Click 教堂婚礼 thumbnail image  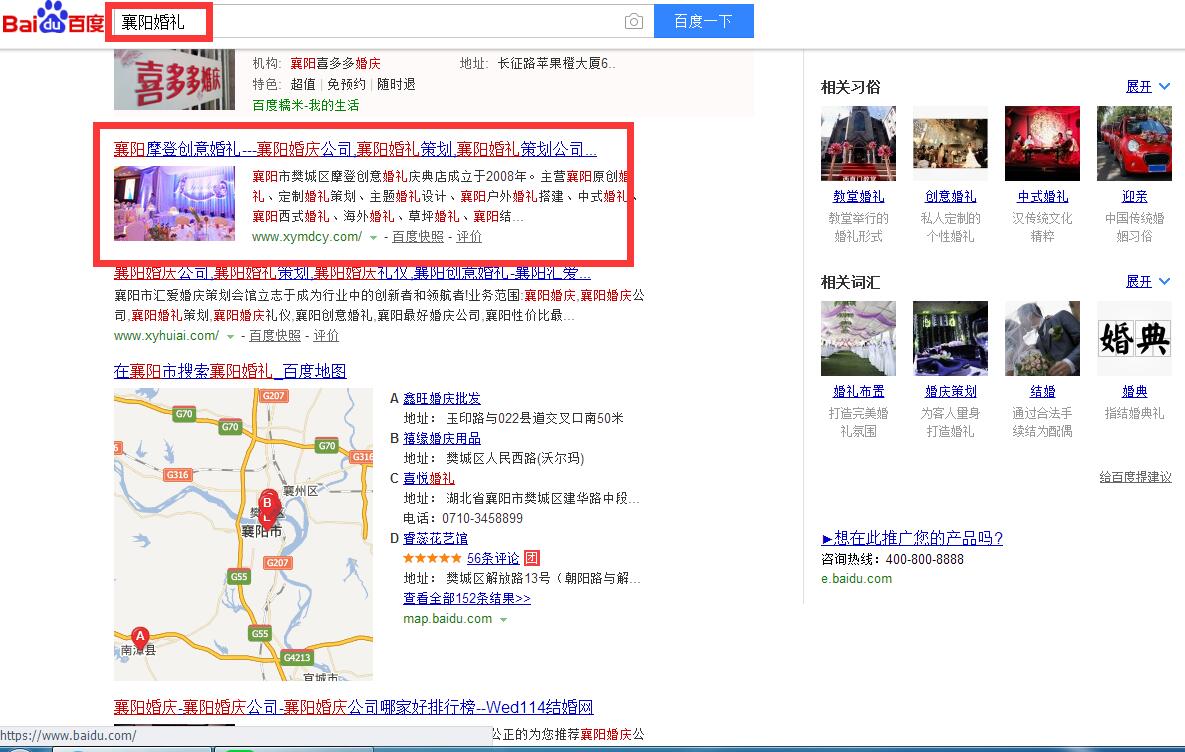(x=859, y=143)
